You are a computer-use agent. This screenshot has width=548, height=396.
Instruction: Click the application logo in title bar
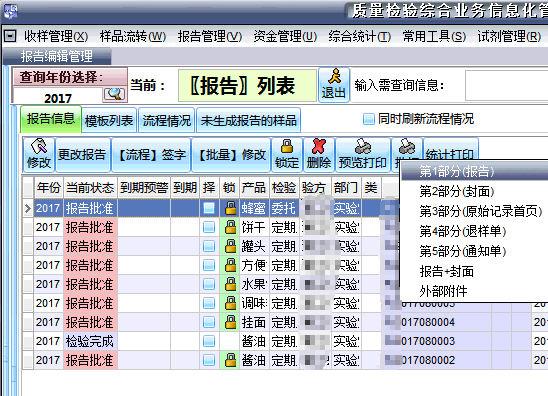point(10,11)
